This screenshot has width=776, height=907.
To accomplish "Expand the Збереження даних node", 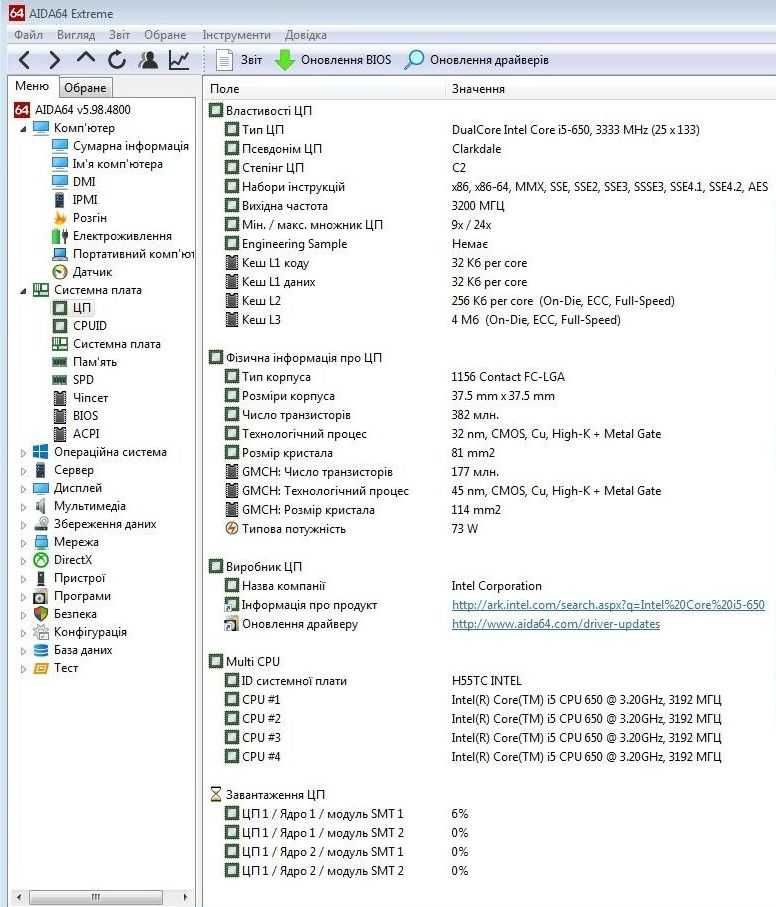I will pyautogui.click(x=23, y=525).
